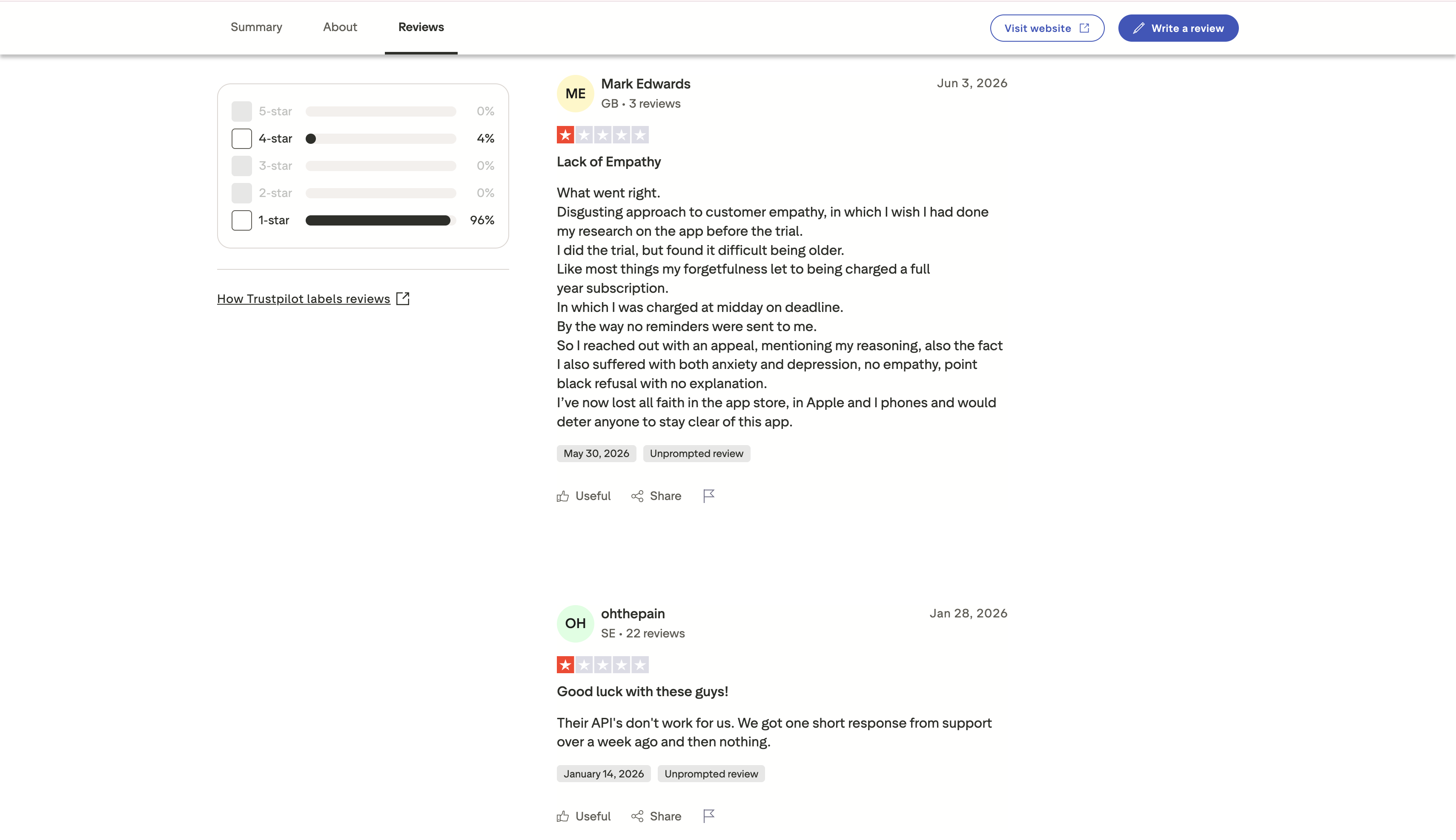This screenshot has width=1456, height=840.
Task: Tick the 4-star filter checkbox
Action: coord(242,138)
